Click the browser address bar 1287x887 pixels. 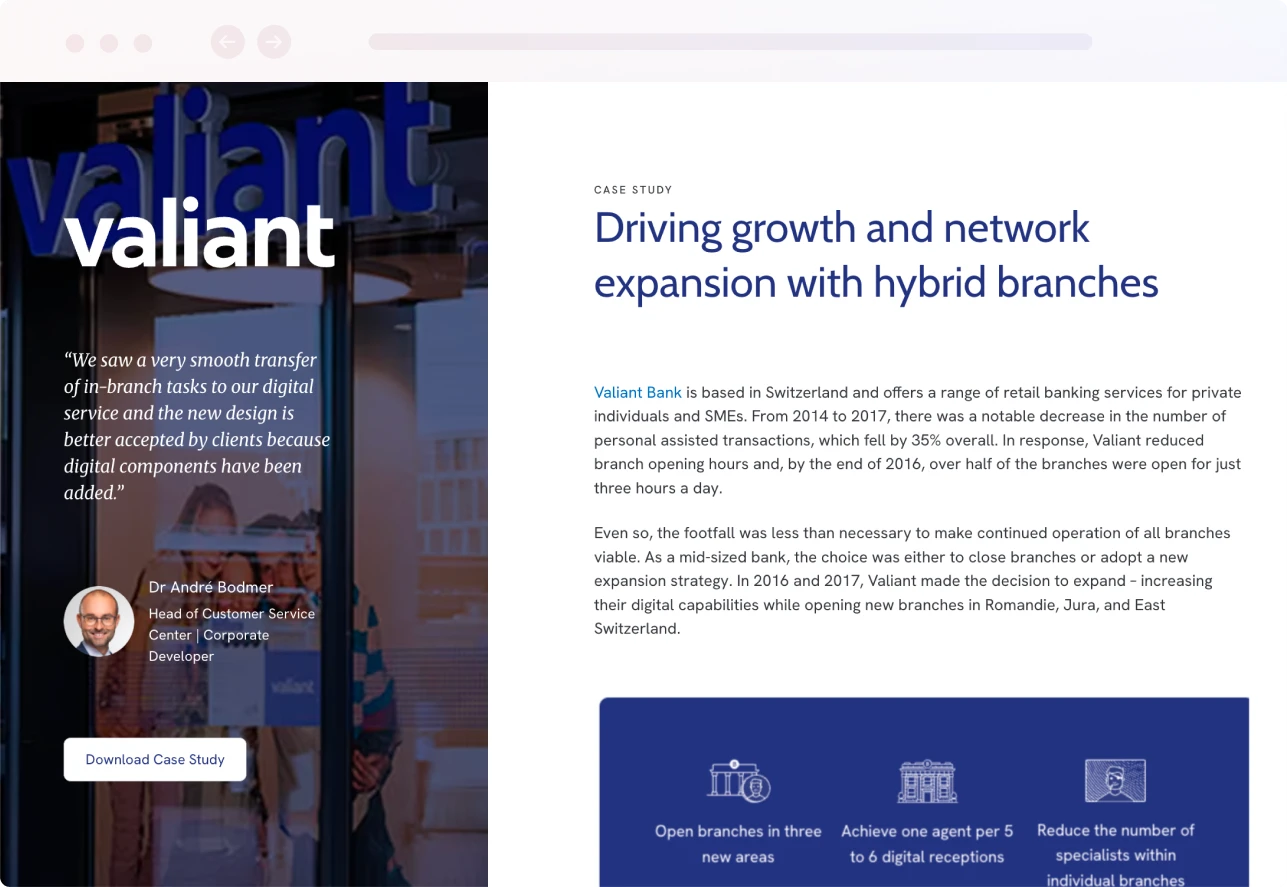[x=730, y=42]
